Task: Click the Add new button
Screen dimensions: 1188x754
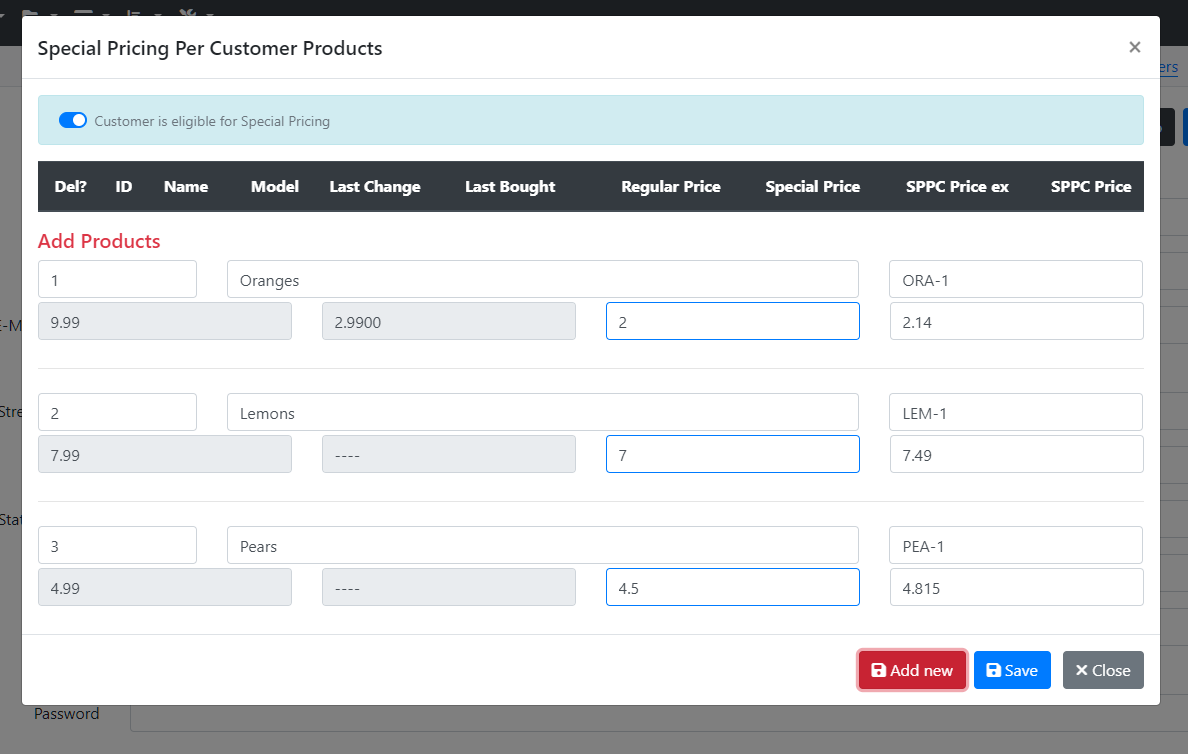Action: pos(912,670)
